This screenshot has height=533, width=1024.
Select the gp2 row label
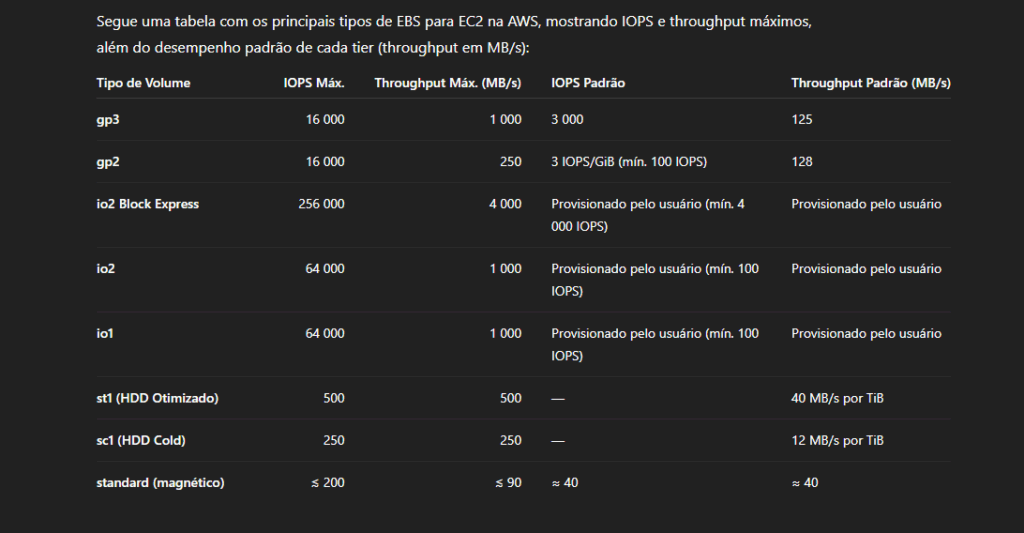click(108, 161)
